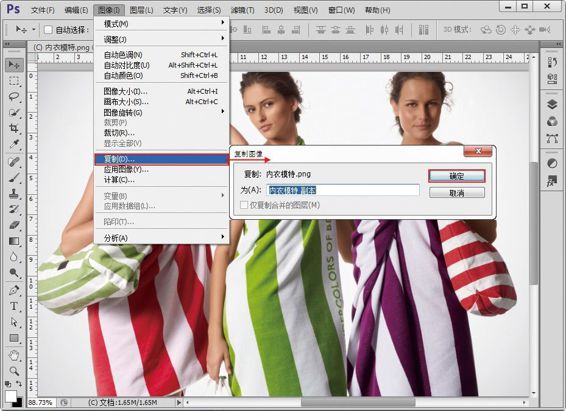Select the Horizontal Type tool
This screenshot has height=411, width=566.
(x=14, y=306)
